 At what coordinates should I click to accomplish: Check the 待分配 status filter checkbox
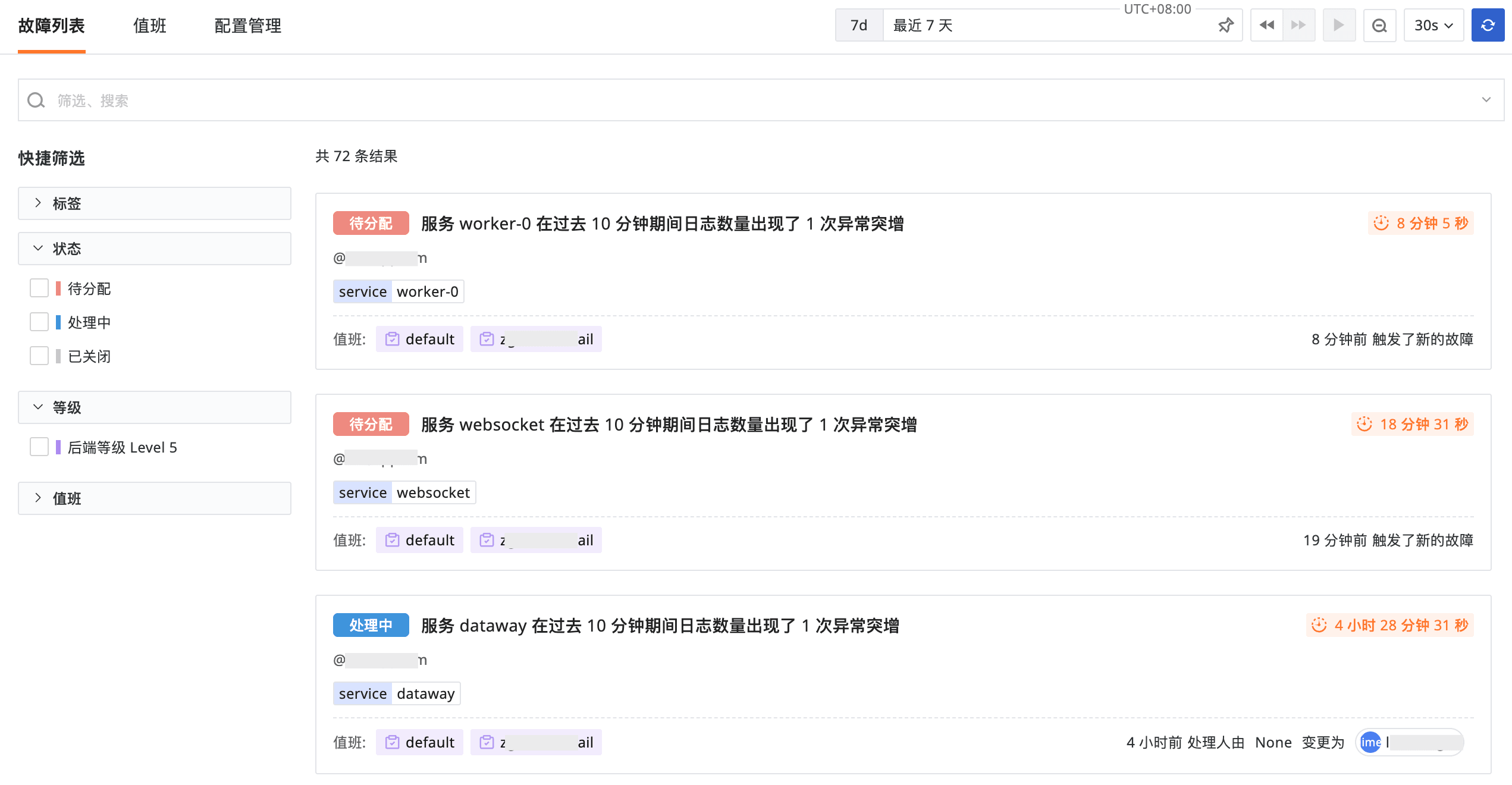[x=39, y=288]
